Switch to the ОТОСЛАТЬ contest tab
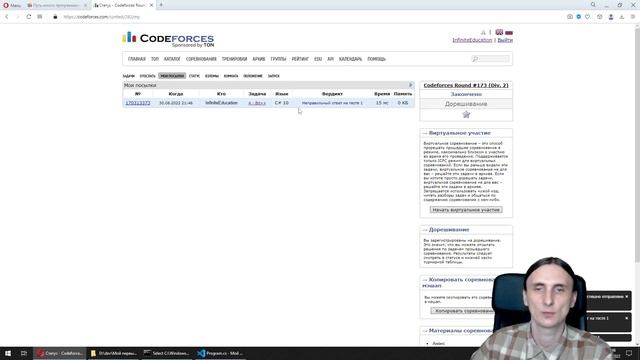Image resolution: width=640 pixels, height=360 pixels. tap(147, 76)
